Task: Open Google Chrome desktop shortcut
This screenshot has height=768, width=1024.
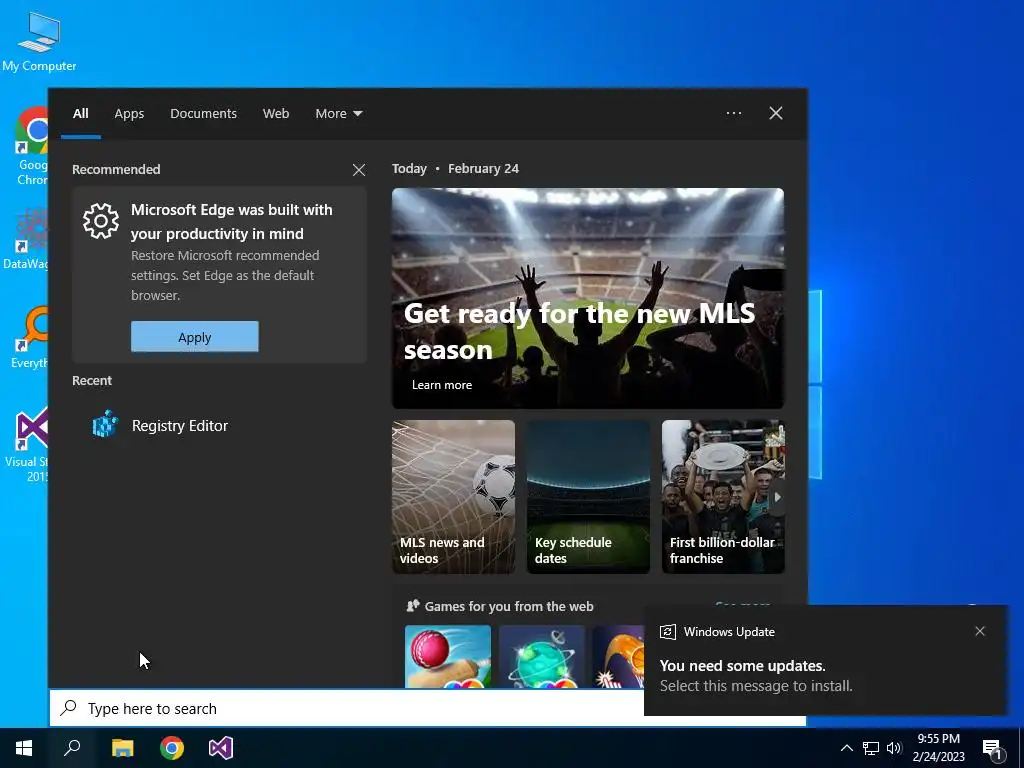Action: [31, 146]
